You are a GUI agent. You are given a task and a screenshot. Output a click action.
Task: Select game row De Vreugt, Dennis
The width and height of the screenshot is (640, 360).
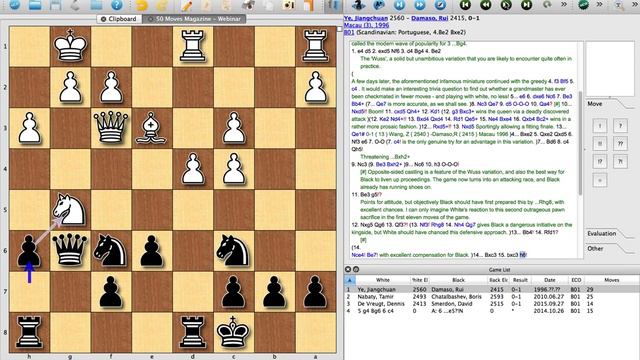(492, 304)
